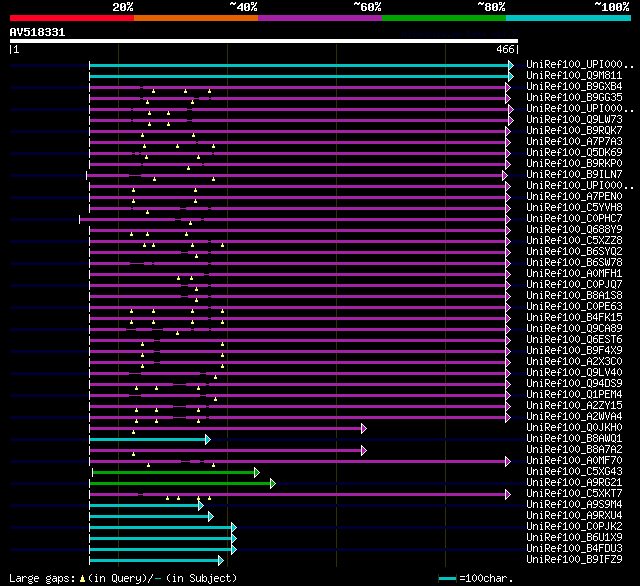Select the UniRef100_C0PJK2 label
This screenshot has width=640, height=586.
[x=574, y=527]
